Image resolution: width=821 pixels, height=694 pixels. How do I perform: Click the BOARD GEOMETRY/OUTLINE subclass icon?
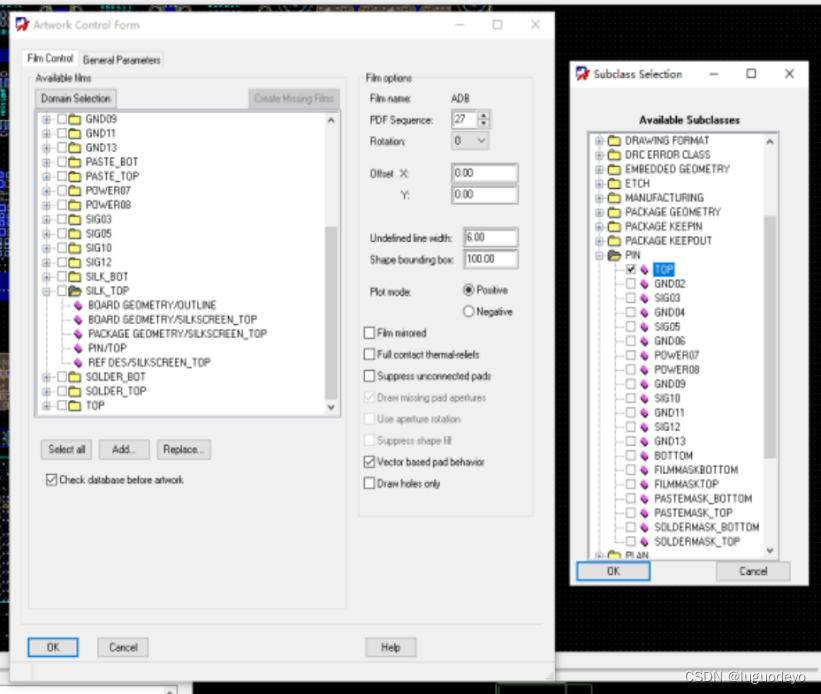coord(76,305)
